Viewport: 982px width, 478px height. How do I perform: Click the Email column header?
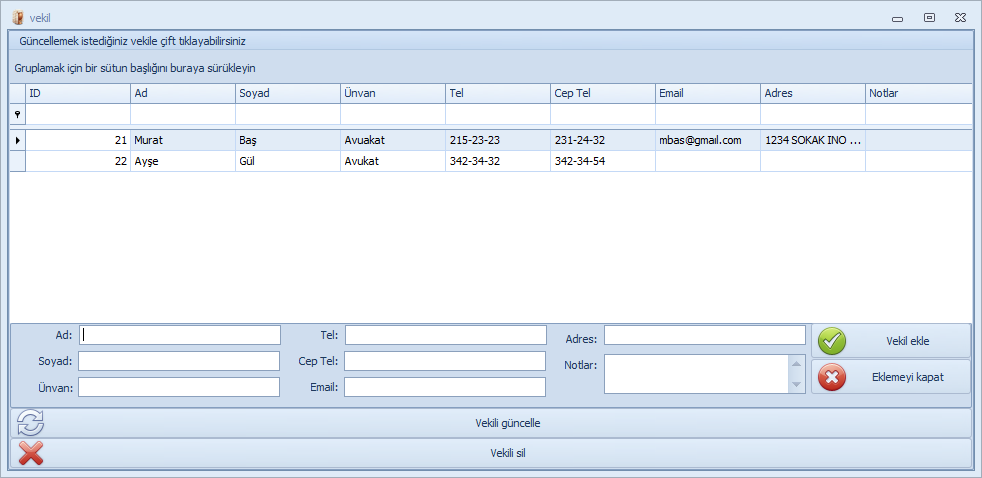click(707, 93)
